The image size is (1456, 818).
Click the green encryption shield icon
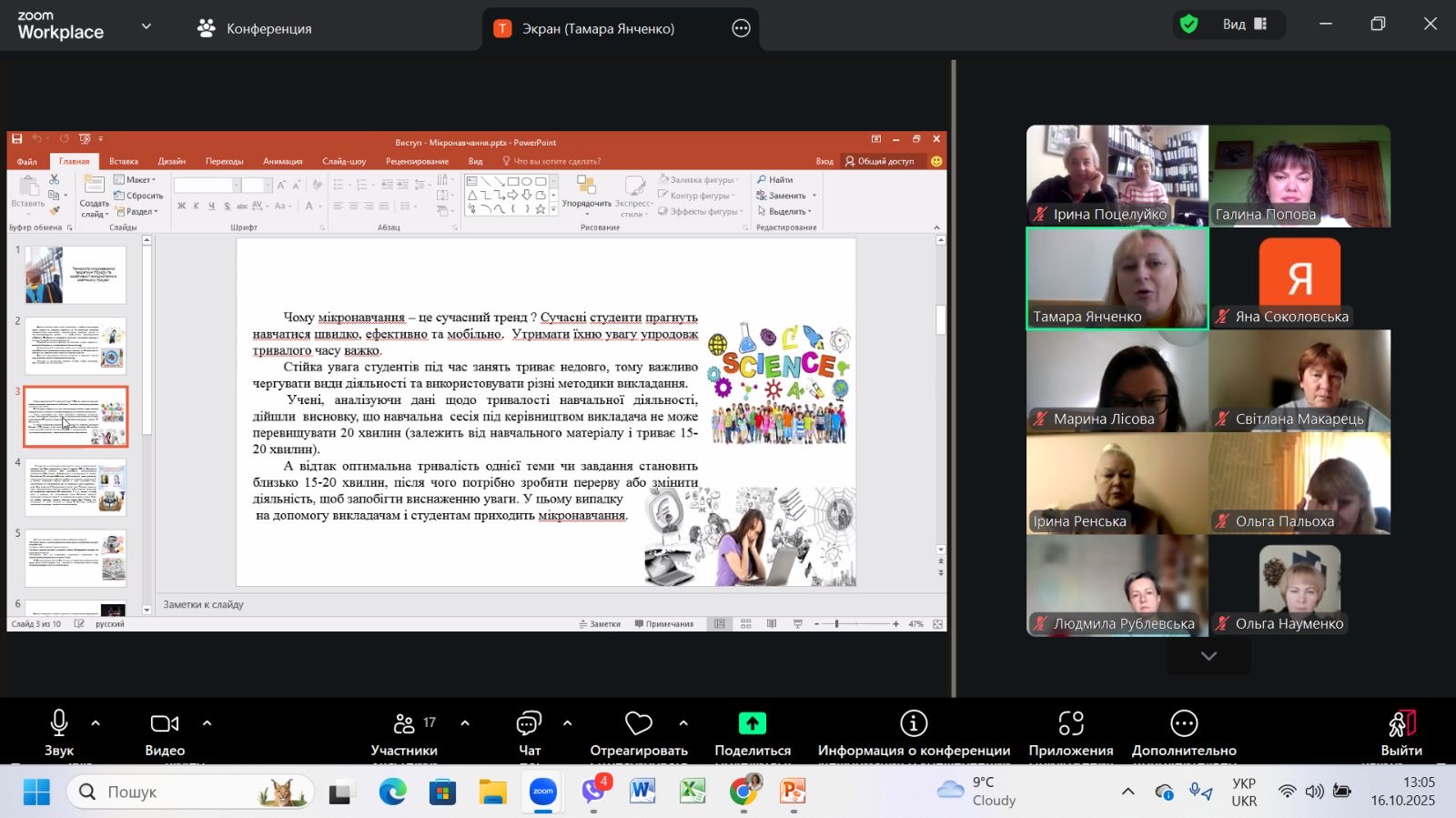pos(1188,25)
